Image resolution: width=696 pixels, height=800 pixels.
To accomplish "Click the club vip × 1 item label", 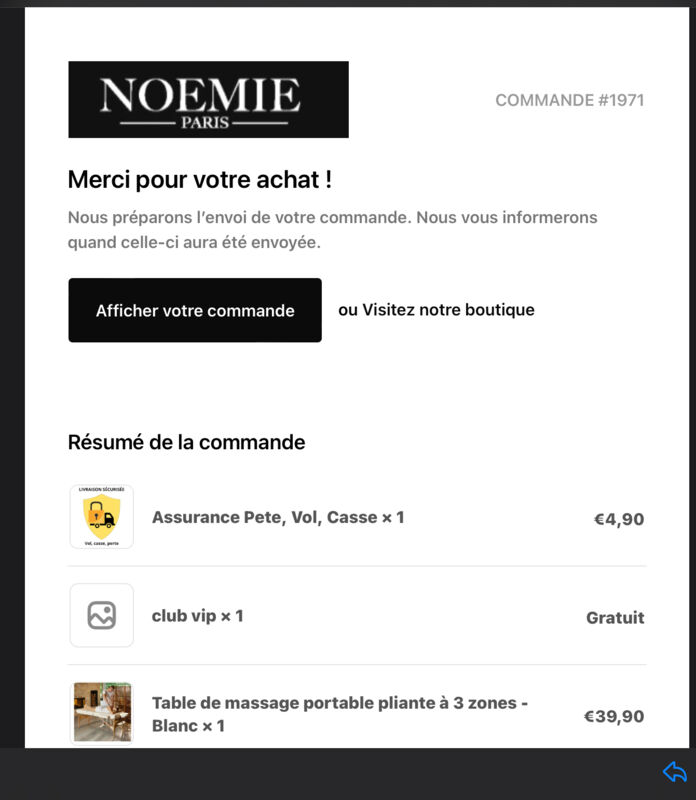I will click(197, 616).
